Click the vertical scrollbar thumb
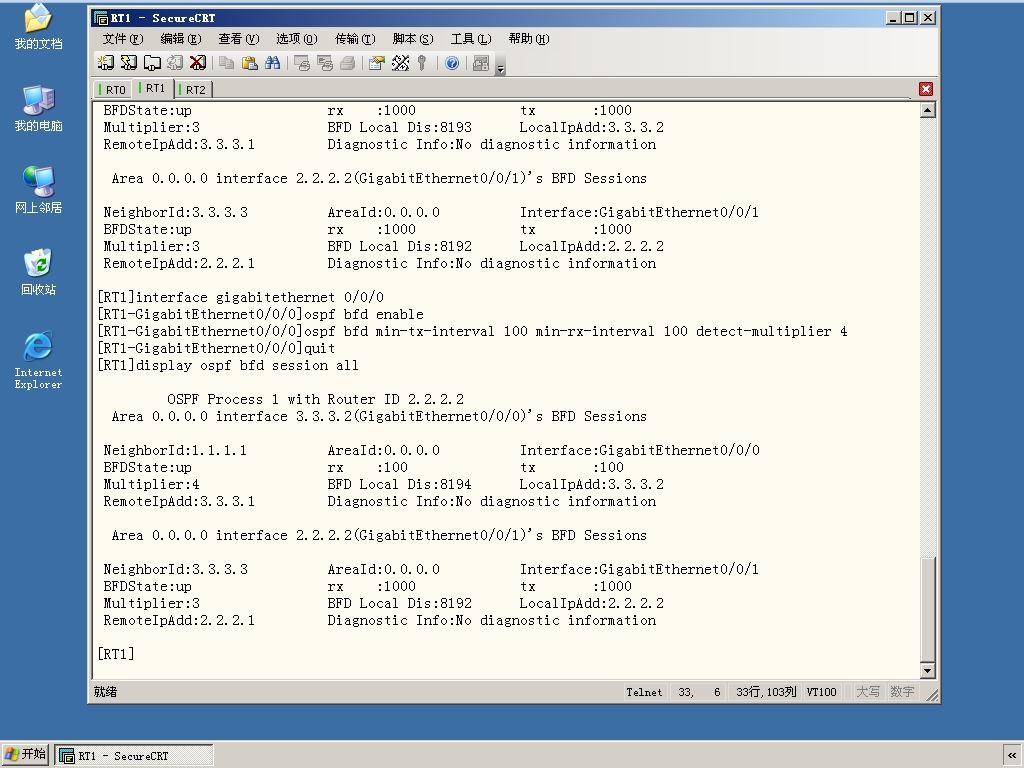1024x768 pixels. (x=927, y=609)
